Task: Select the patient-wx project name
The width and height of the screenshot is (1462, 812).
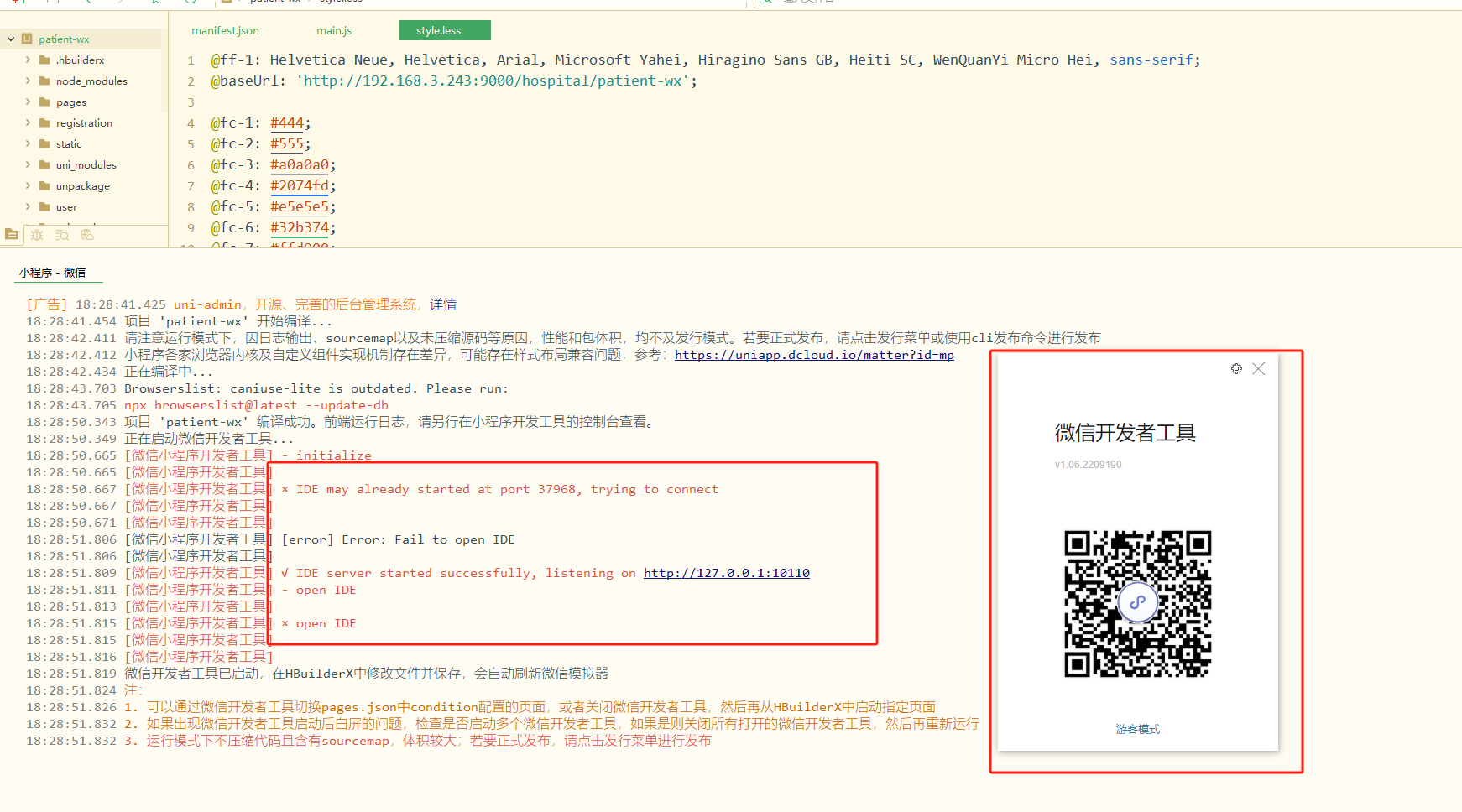Action: click(64, 39)
